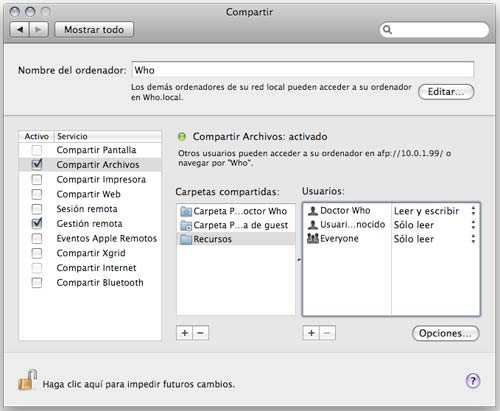
Task: Select Compartir Web service row
Action: point(90,194)
